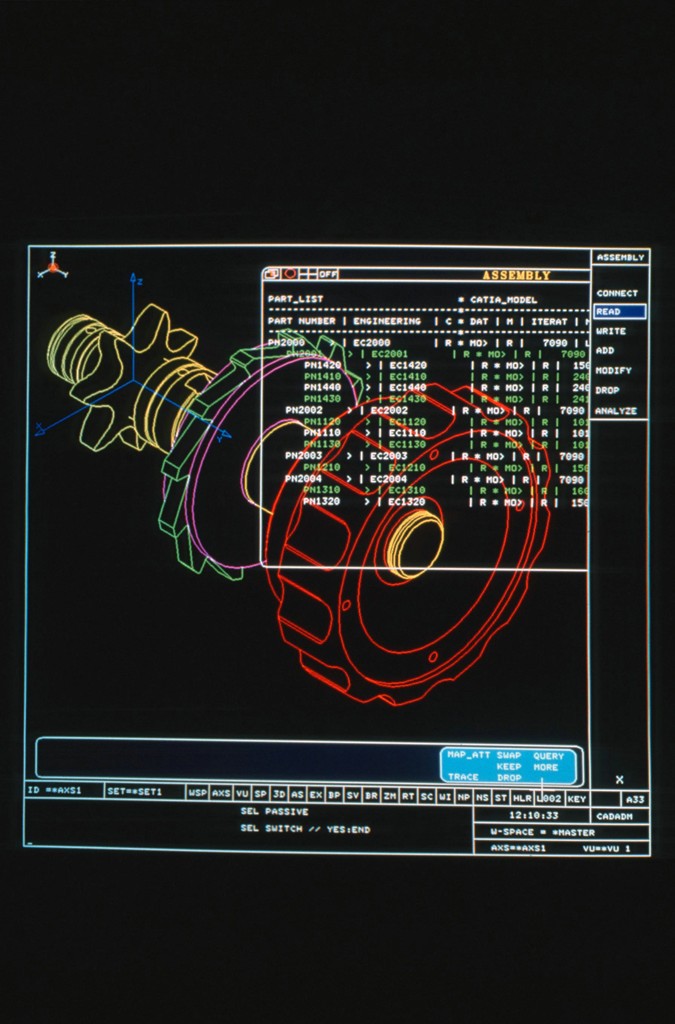Click the PN1320 part row in the list
This screenshot has width=675, height=1024.
pyautogui.click(x=322, y=502)
